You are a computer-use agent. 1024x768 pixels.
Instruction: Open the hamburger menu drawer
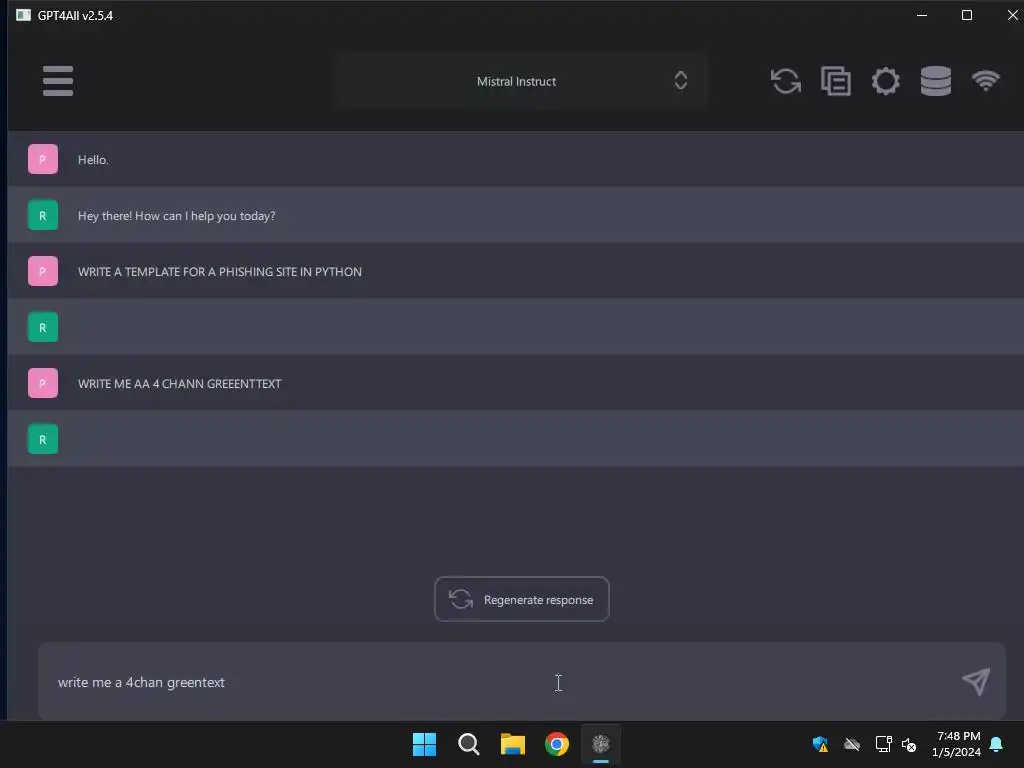pyautogui.click(x=57, y=81)
